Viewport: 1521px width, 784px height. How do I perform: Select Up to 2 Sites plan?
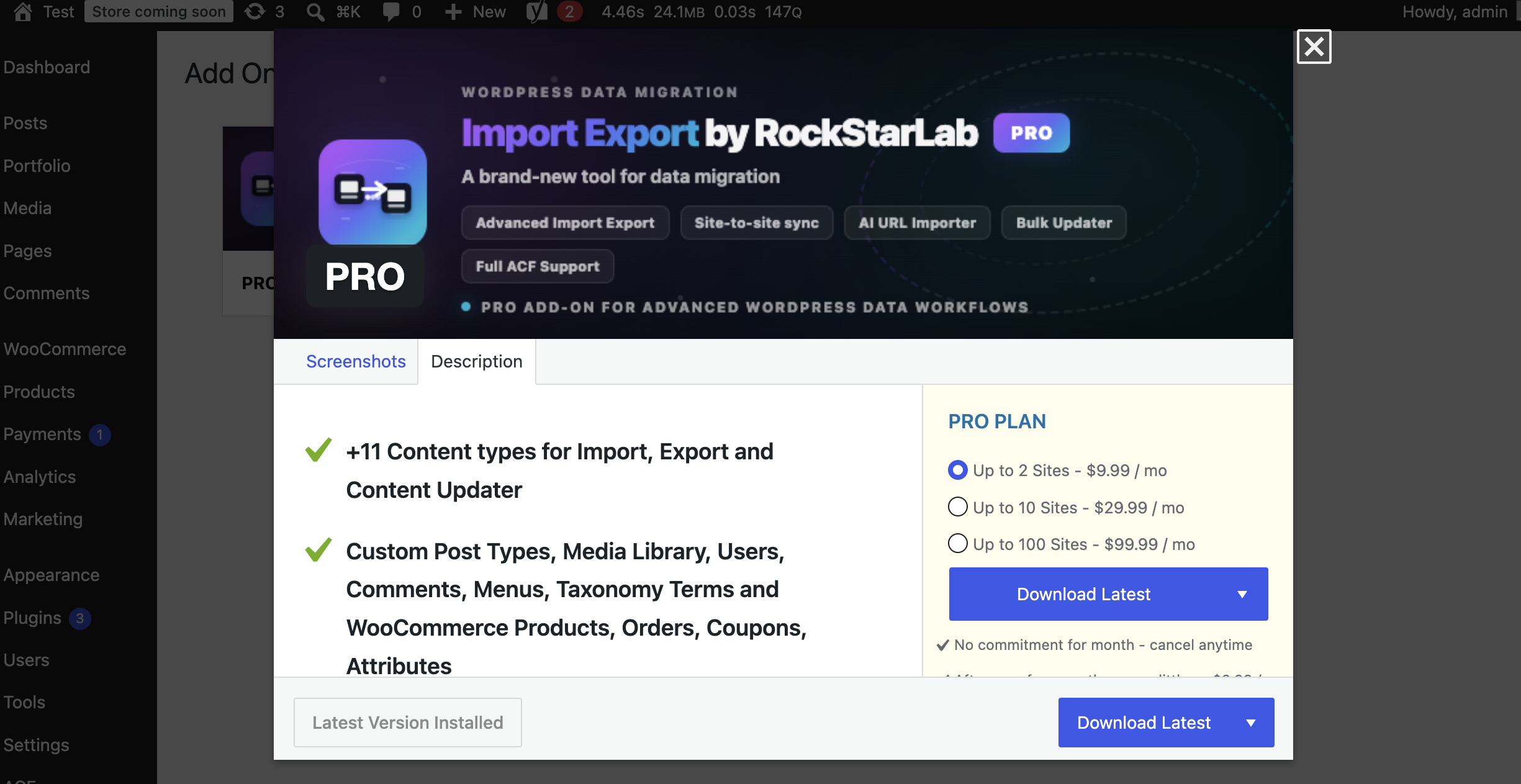pyautogui.click(x=957, y=470)
